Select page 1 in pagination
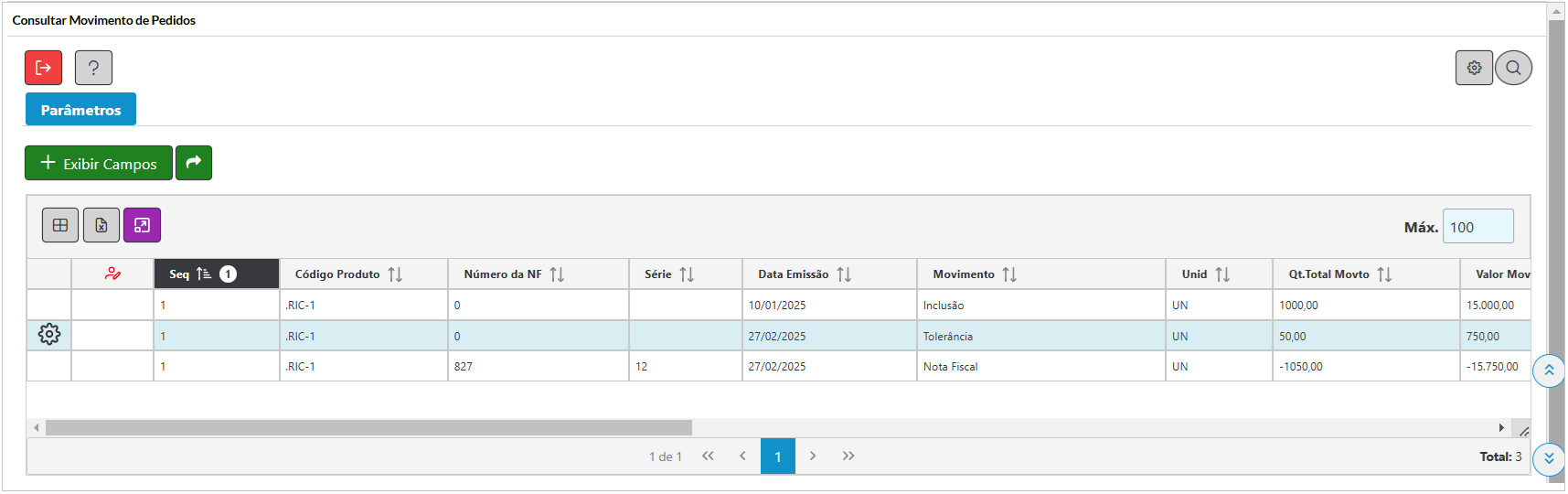This screenshot has height=494, width=1568. [777, 456]
